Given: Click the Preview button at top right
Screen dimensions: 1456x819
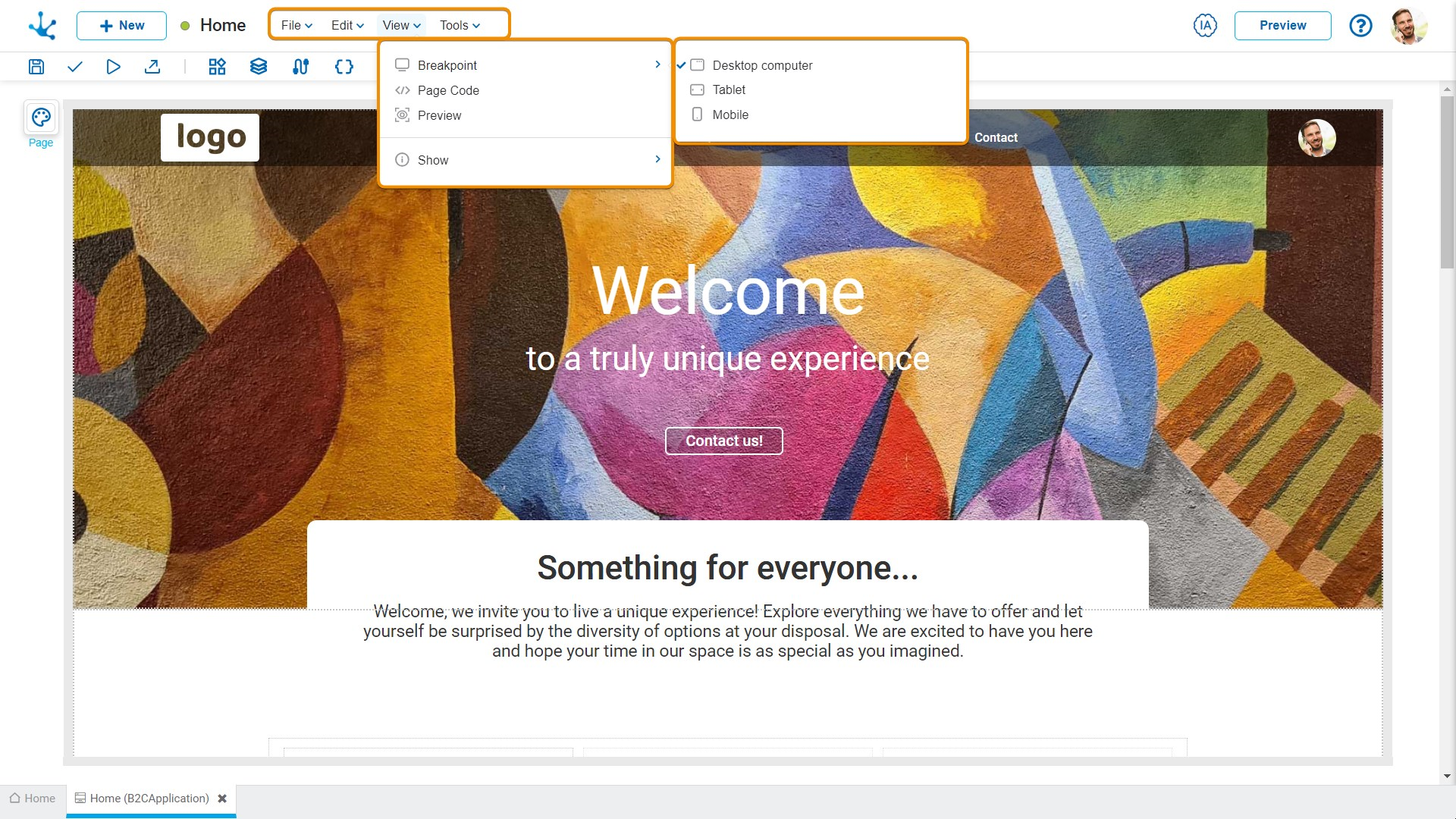Looking at the screenshot, I should pos(1282,25).
